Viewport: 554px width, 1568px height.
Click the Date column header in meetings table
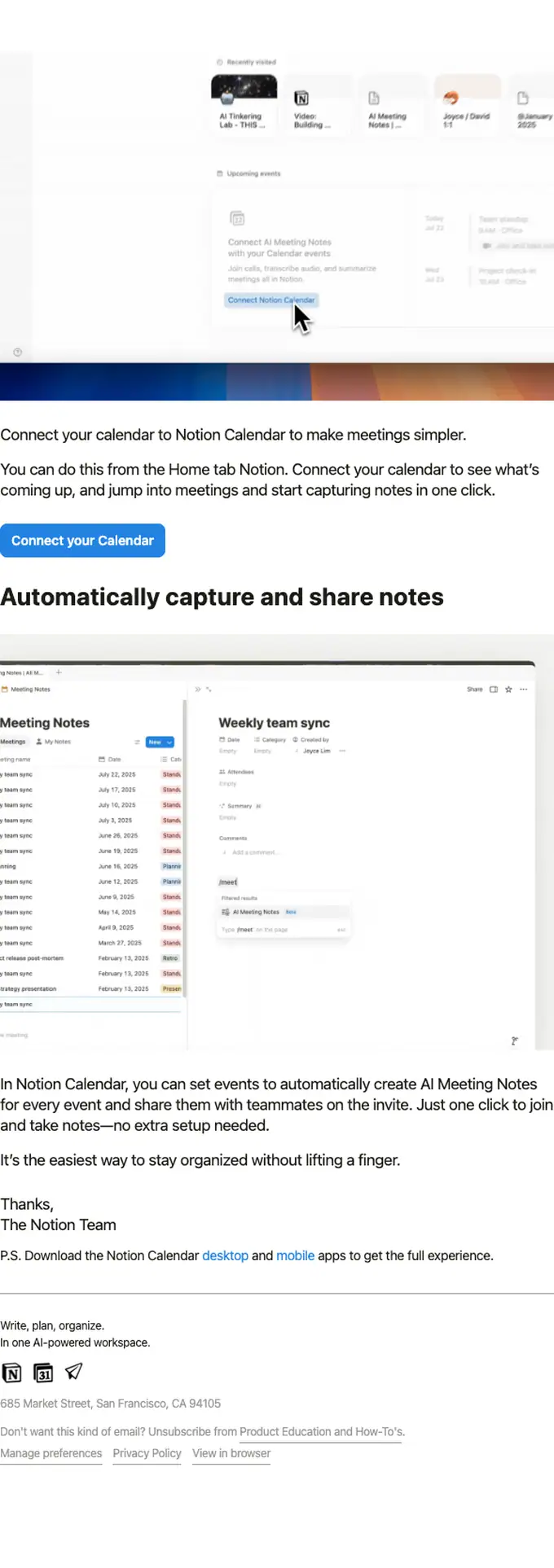(x=110, y=759)
